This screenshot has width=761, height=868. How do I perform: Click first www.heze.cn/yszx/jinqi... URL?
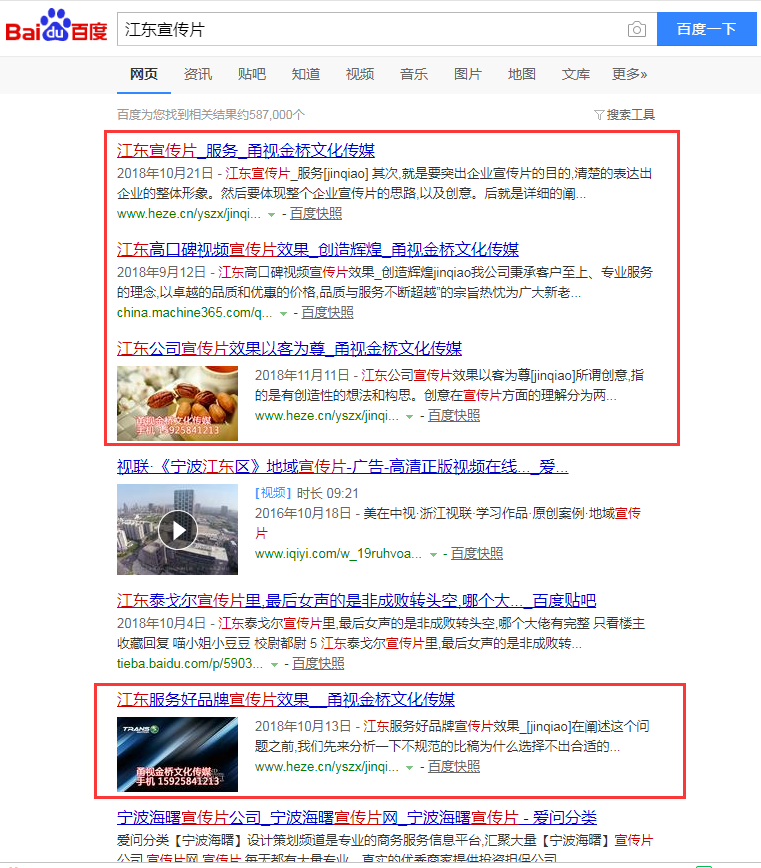[189, 214]
